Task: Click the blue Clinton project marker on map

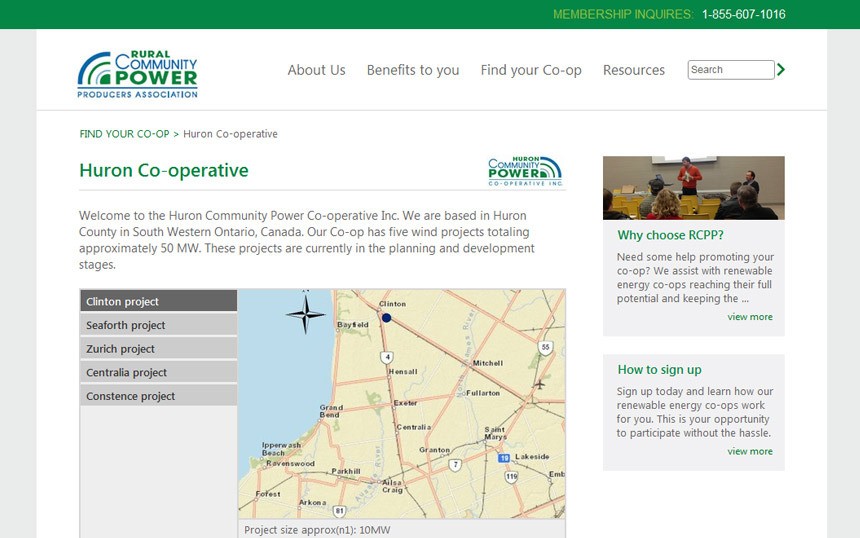Action: pos(386,318)
